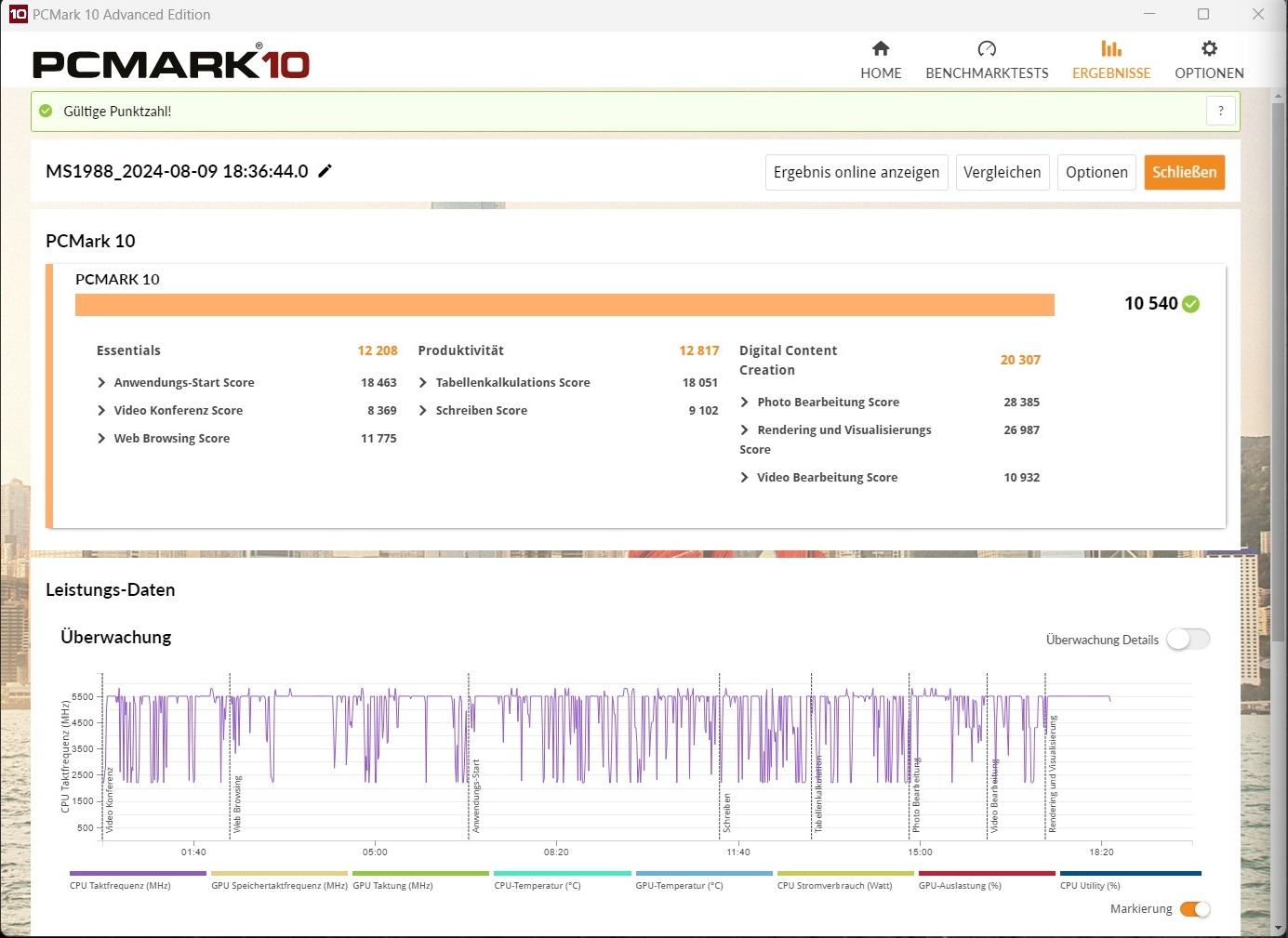Toggle the Überwachung Details switch
Screen dimensions: 1288x938
(1188, 640)
